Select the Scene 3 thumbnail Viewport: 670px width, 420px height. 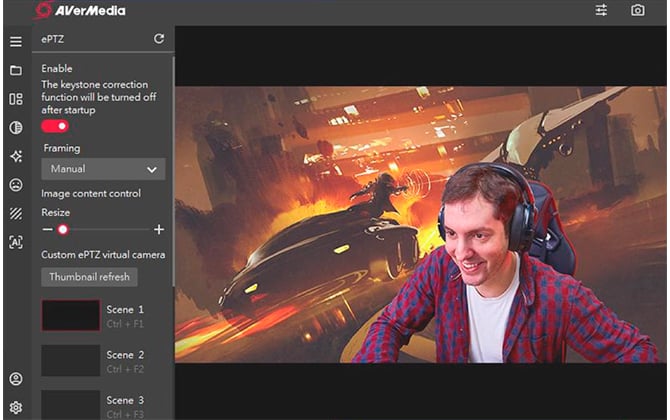[71, 405]
